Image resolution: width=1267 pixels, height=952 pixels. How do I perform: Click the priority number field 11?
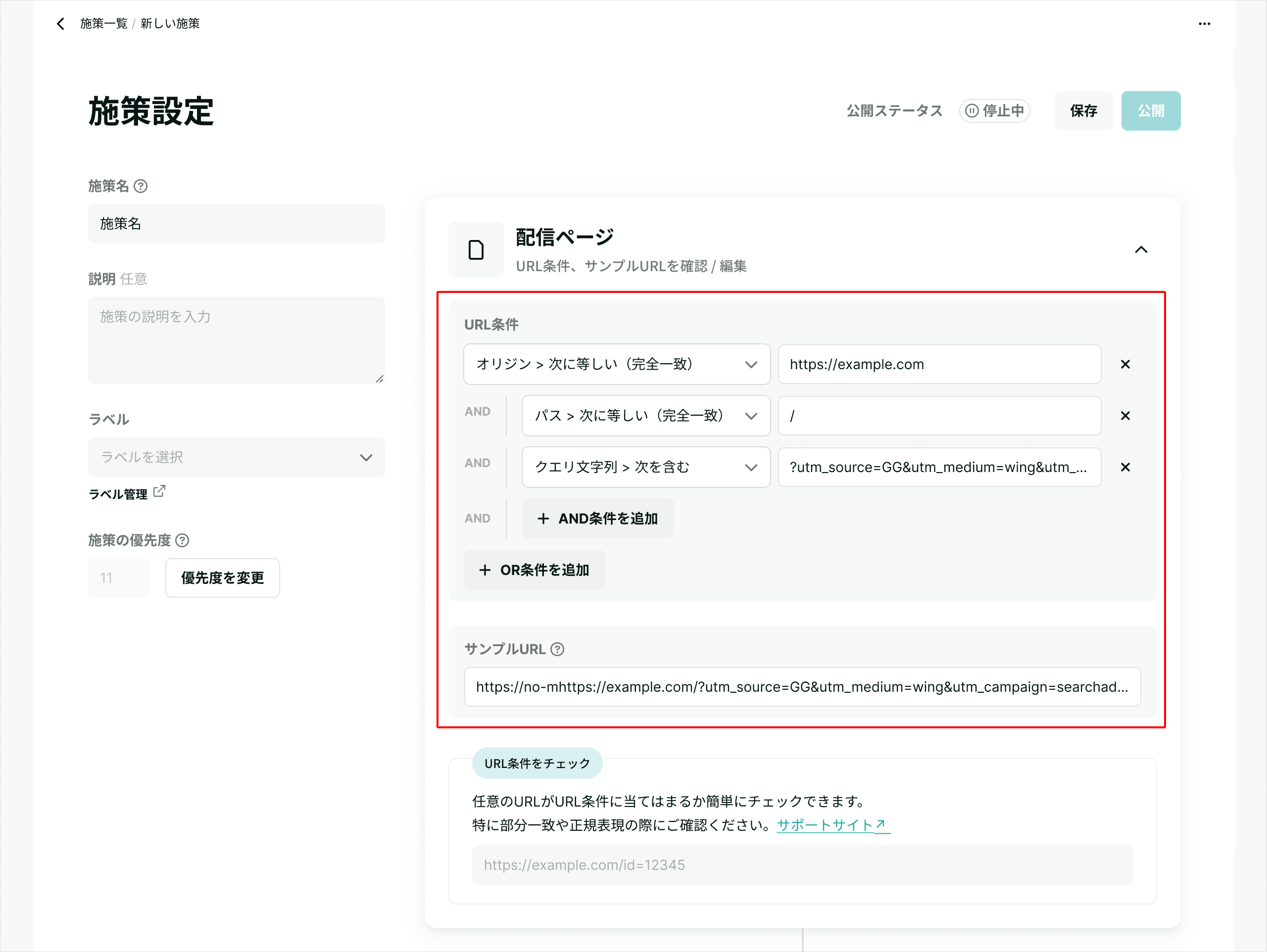coord(119,578)
